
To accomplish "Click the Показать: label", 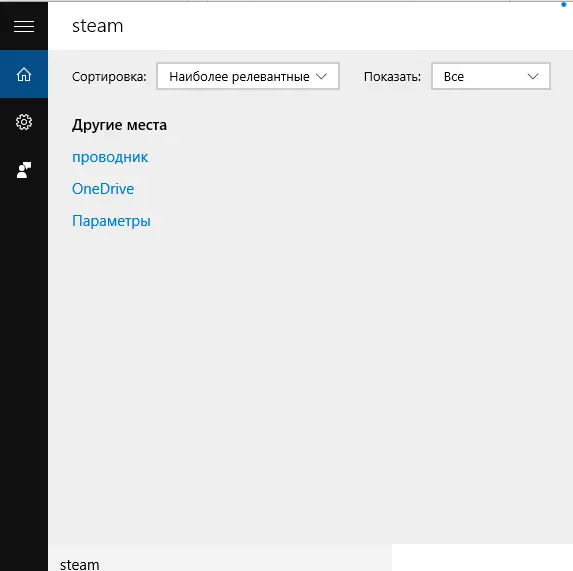I will click(x=392, y=76).
